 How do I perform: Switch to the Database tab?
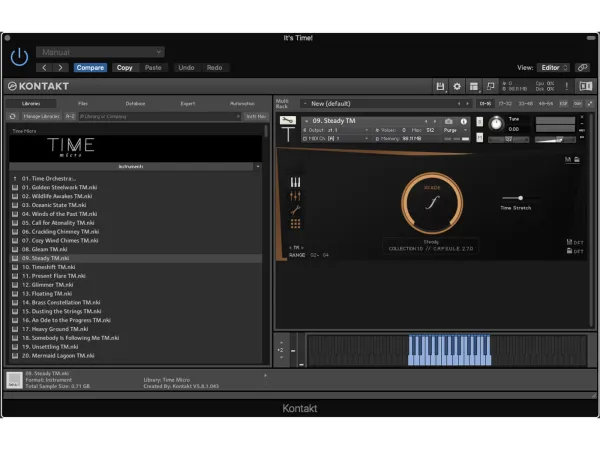[x=135, y=104]
